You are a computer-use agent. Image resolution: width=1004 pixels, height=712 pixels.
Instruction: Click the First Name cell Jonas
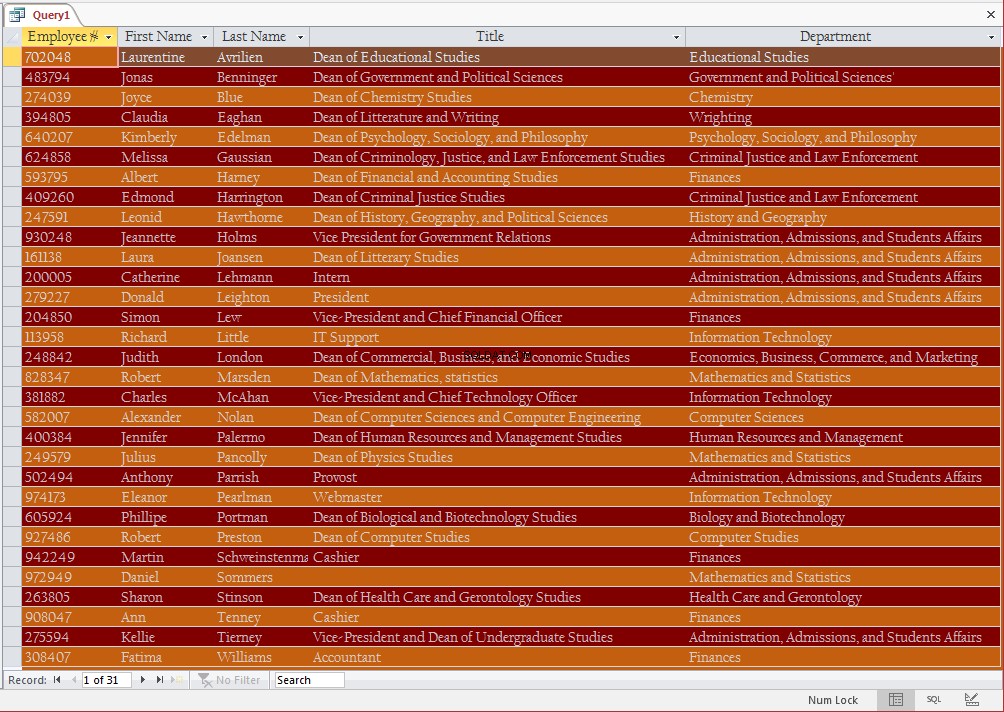166,77
